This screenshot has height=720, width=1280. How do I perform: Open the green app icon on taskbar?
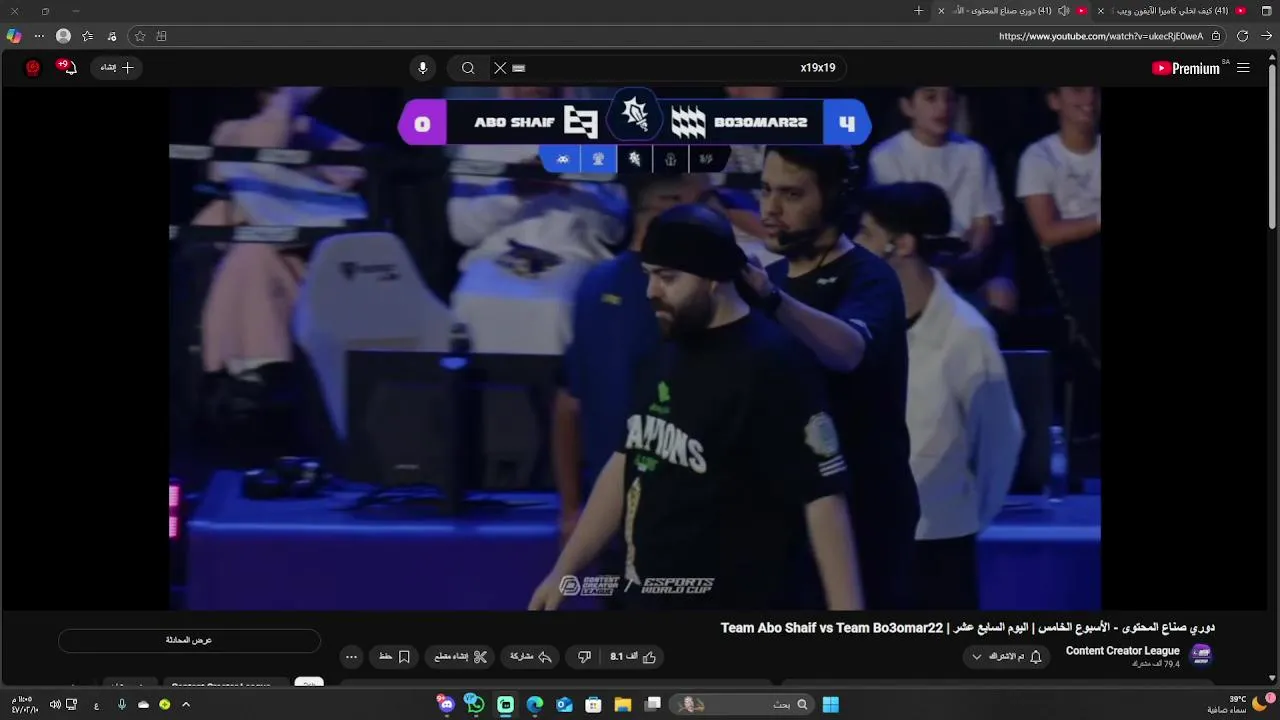[x=506, y=705]
